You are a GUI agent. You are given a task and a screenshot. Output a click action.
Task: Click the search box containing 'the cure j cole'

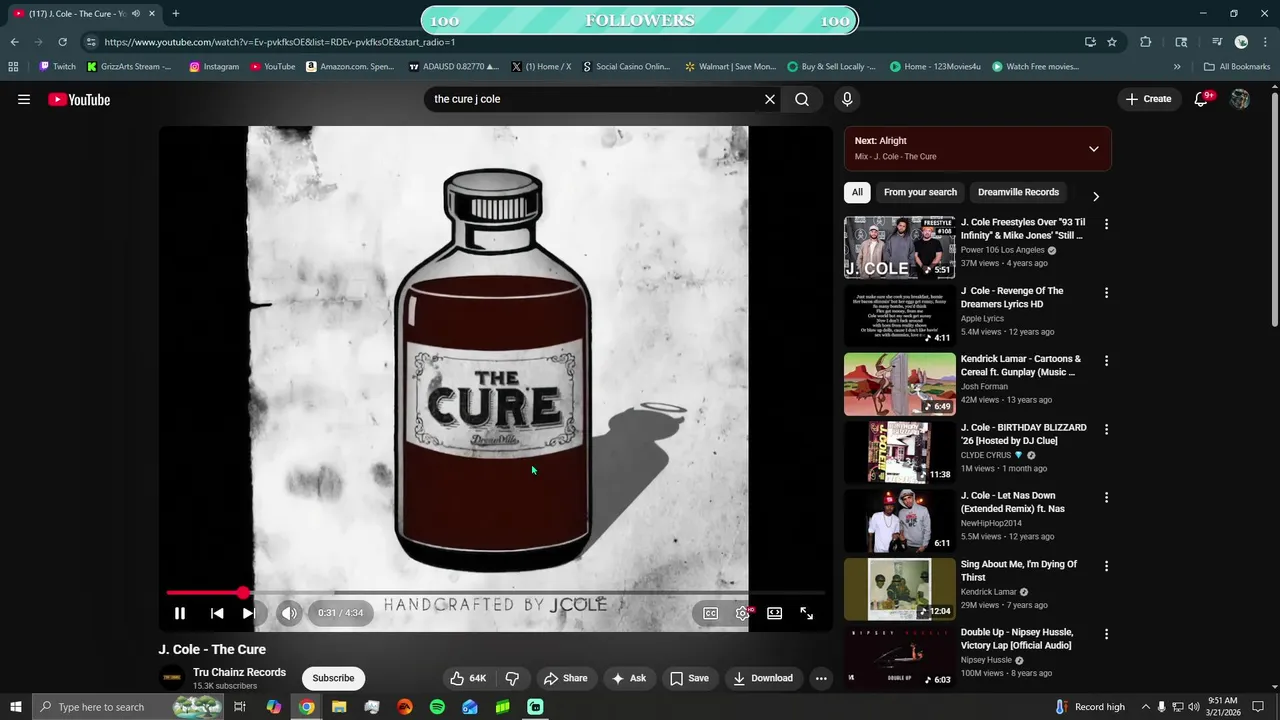point(596,99)
